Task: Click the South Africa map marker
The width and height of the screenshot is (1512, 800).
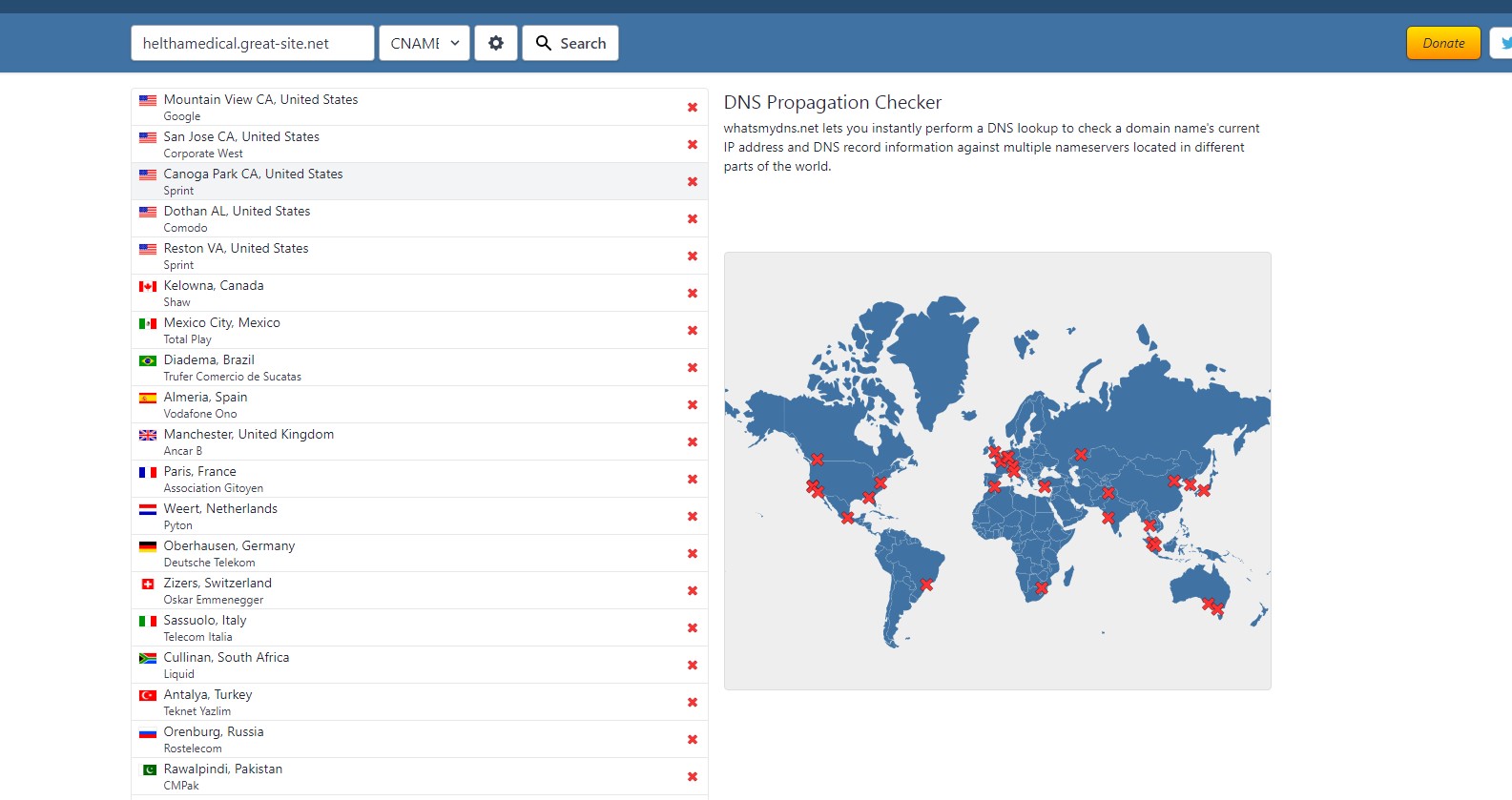Action: click(1042, 588)
